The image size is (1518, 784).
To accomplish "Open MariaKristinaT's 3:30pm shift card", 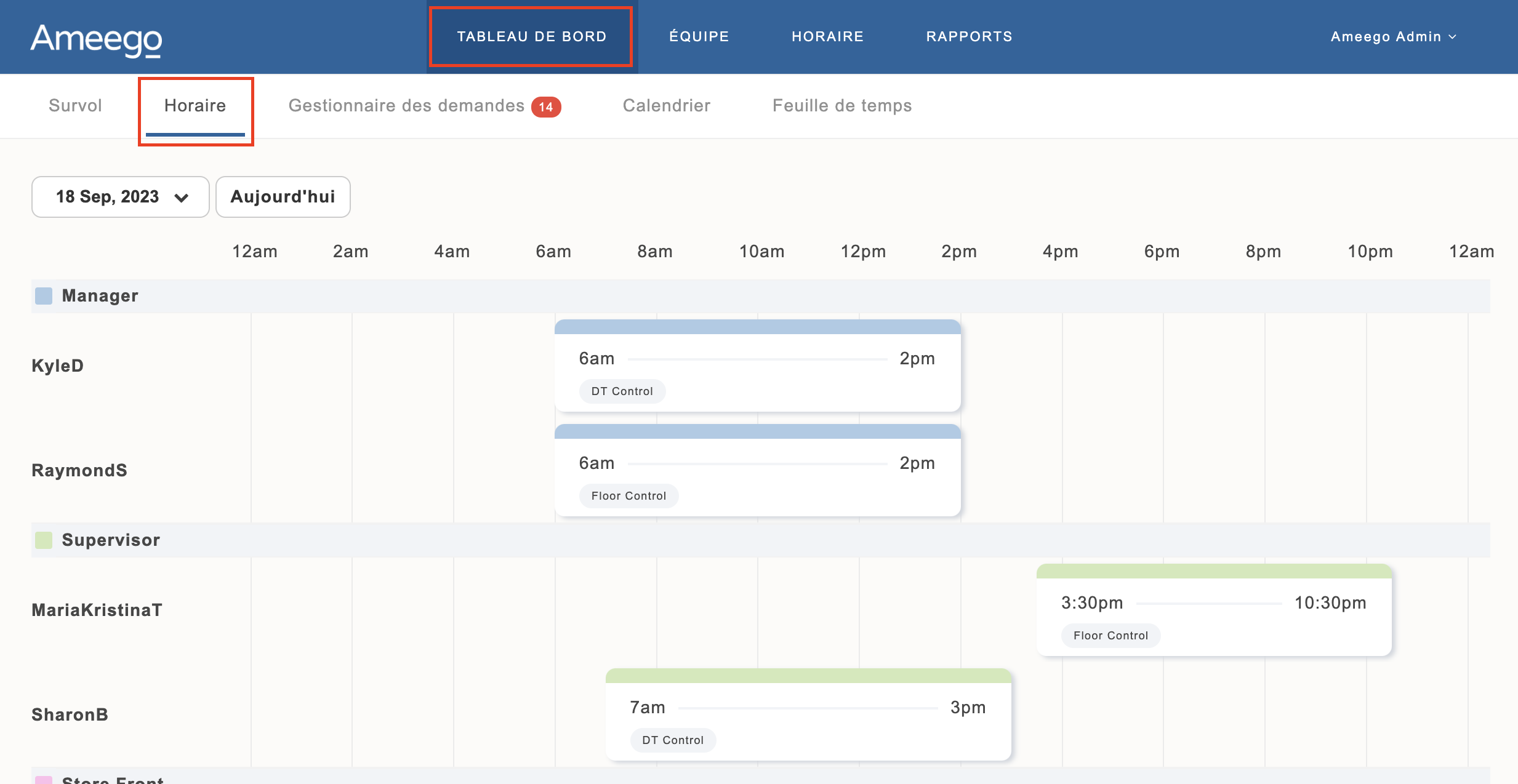I will [1213, 610].
